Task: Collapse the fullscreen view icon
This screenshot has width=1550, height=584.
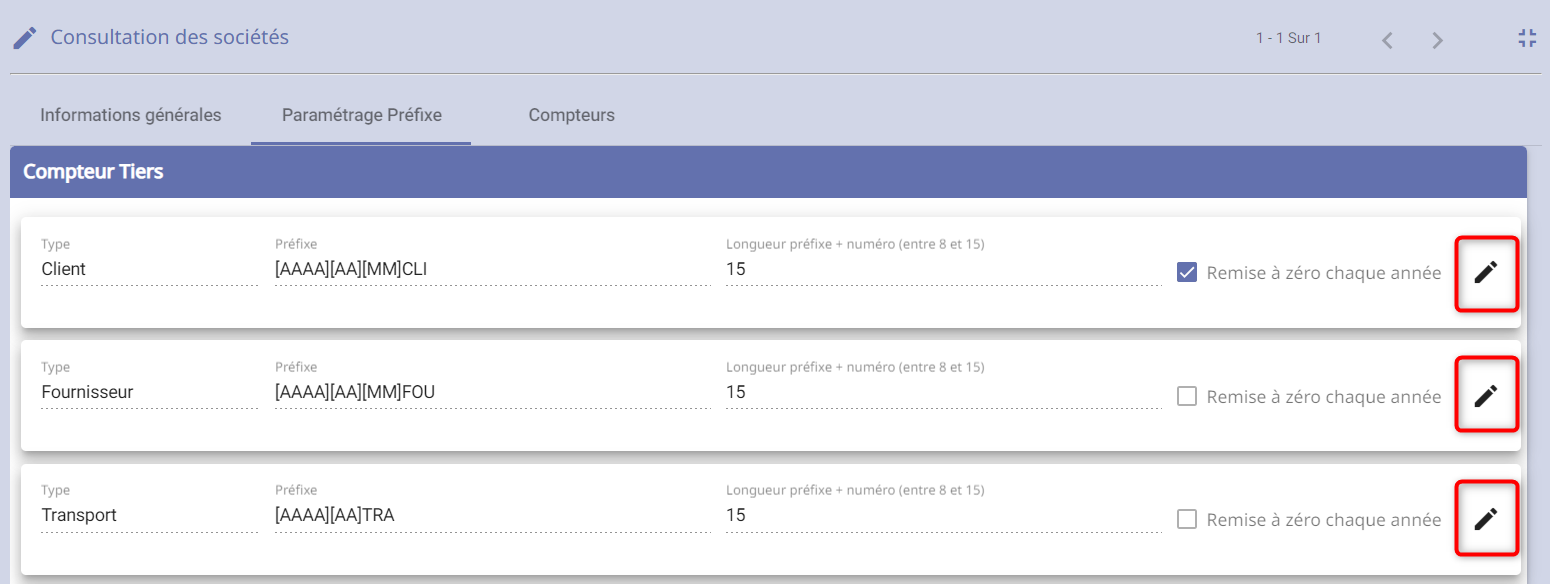Action: point(1527,39)
